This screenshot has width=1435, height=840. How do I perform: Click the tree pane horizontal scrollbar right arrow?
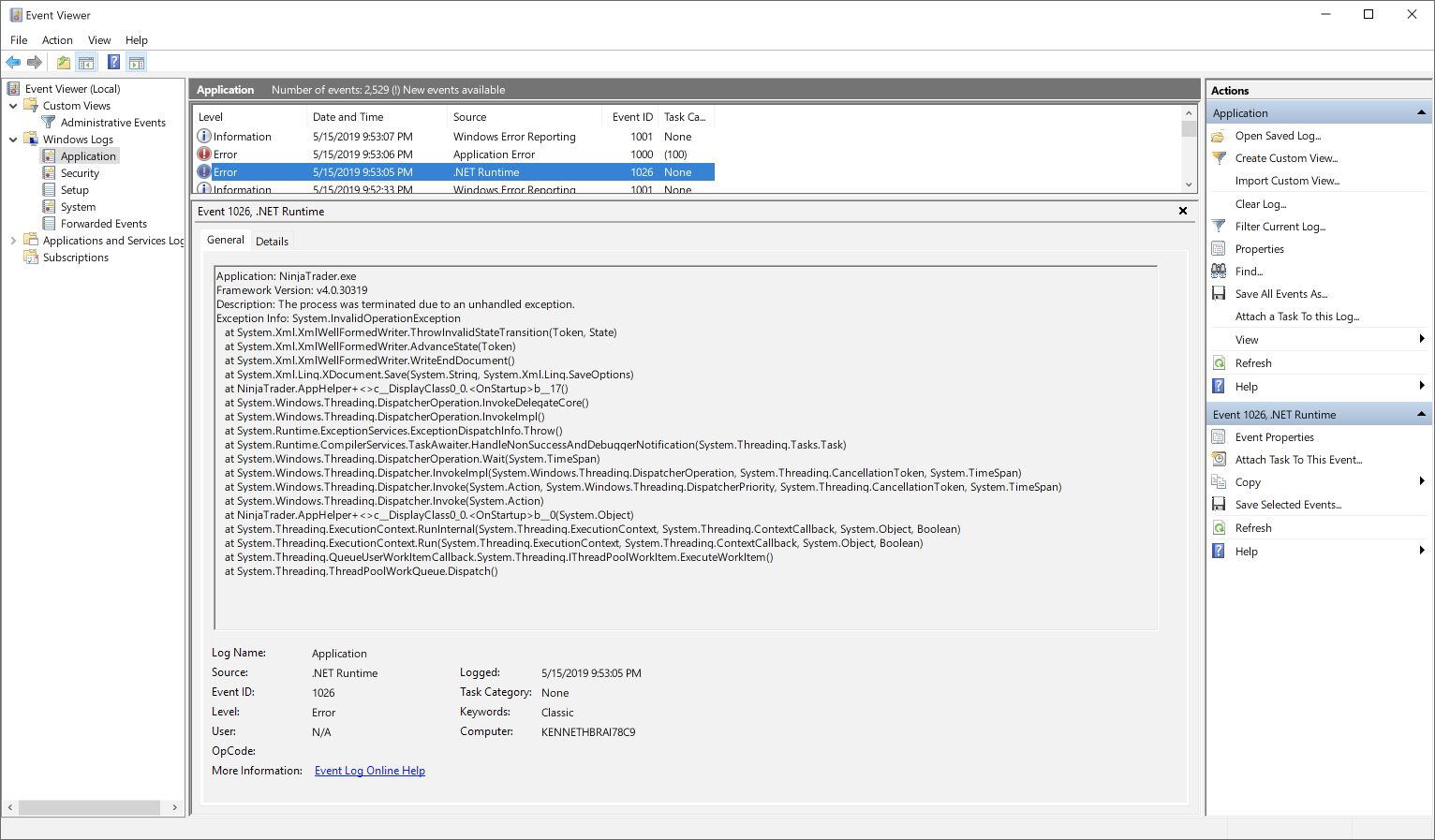point(175,807)
